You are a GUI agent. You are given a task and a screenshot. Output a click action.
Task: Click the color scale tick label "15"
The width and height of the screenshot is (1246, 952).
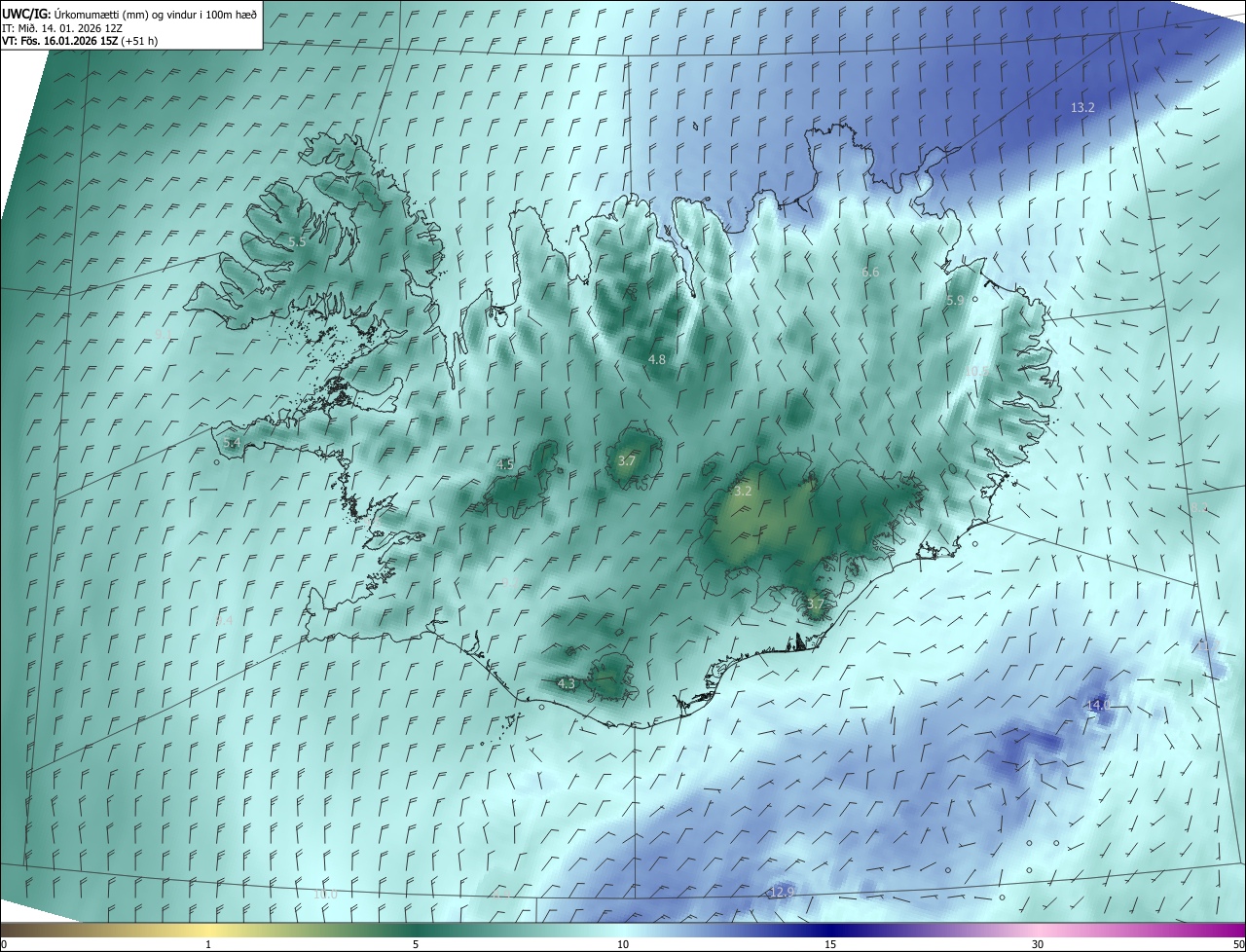pos(830,944)
